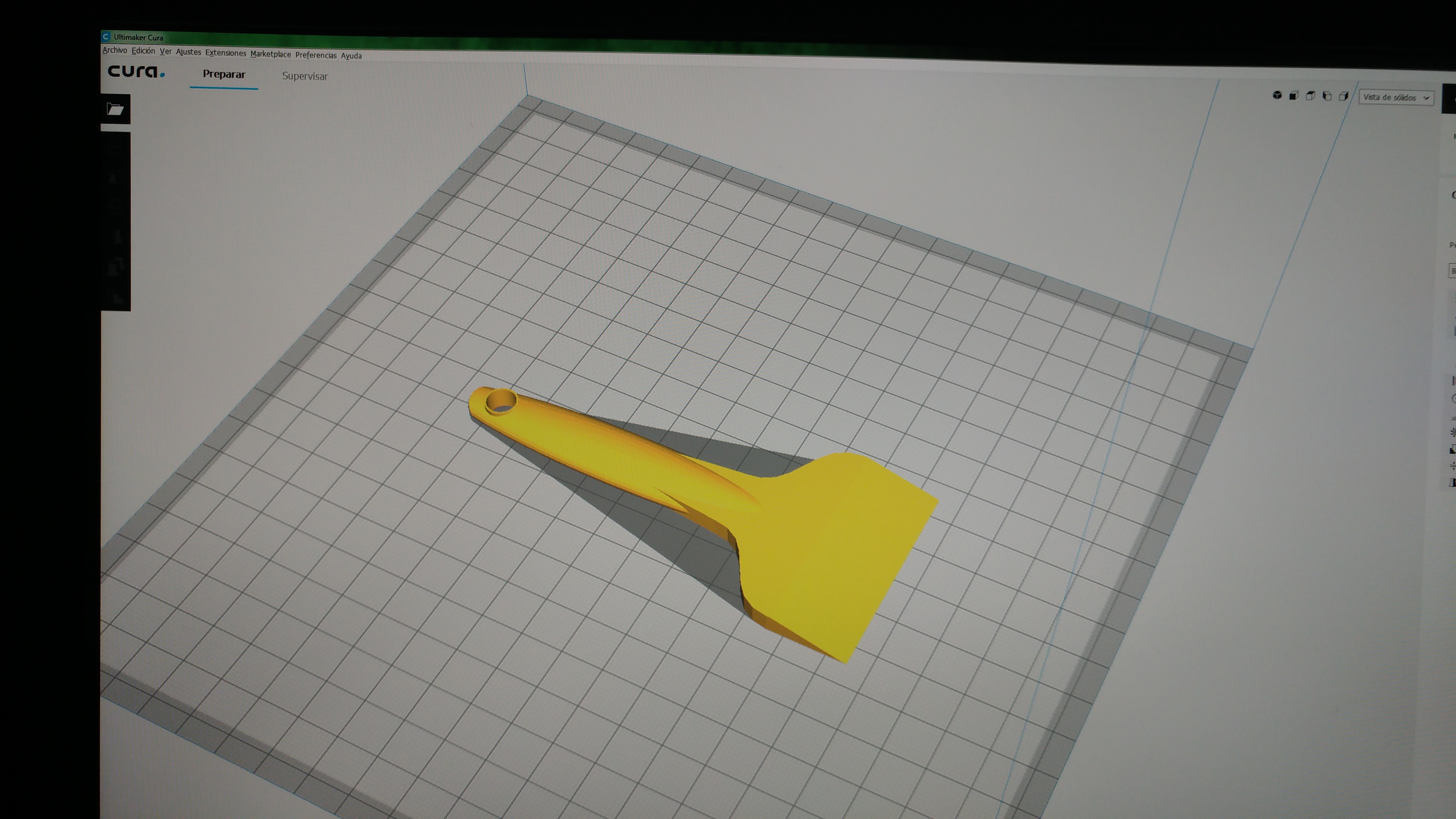The width and height of the screenshot is (1456, 819).
Task: Select the right side view cube icon
Action: tap(1344, 96)
